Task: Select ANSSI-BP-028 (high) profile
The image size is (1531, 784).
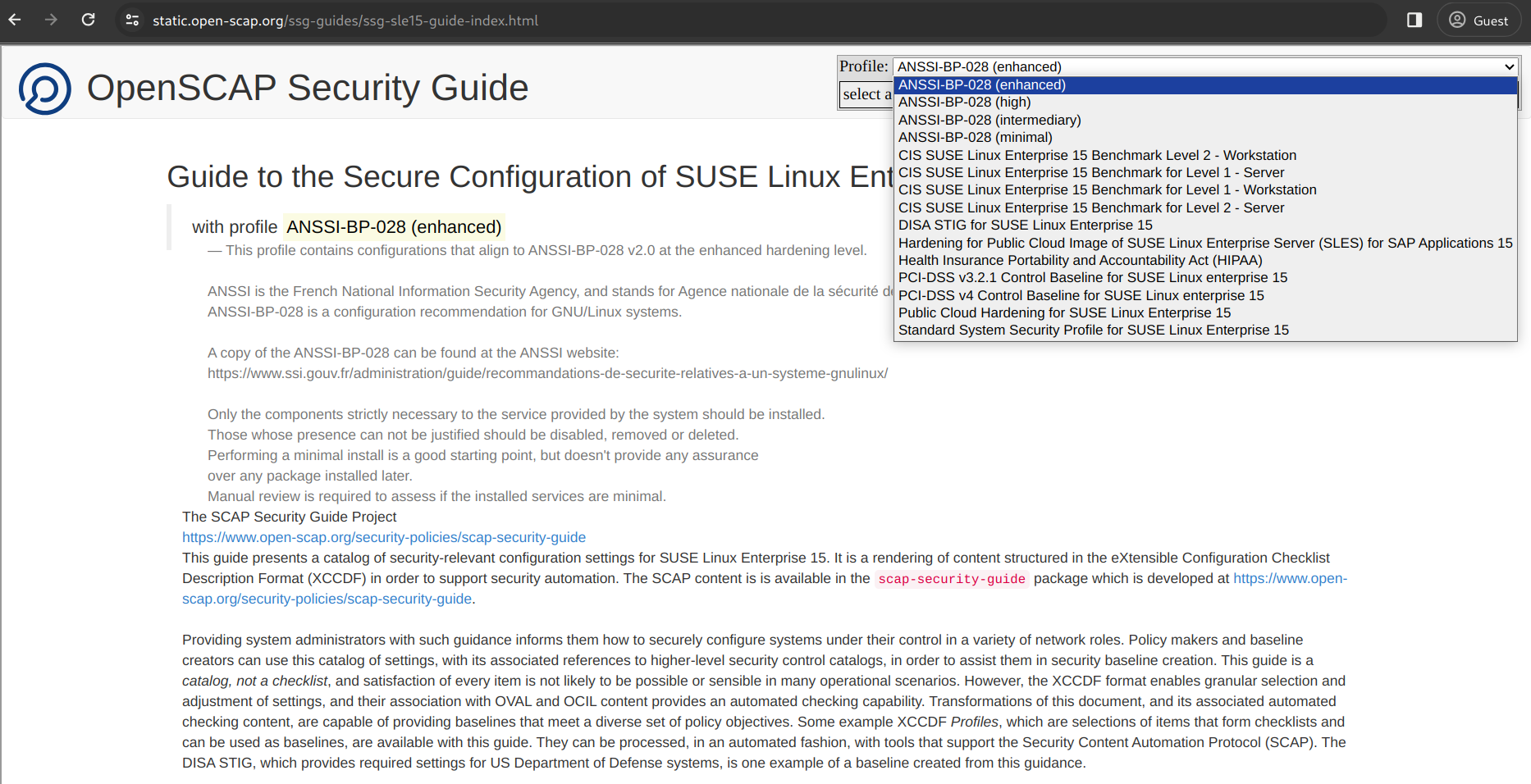Action: 964,102
